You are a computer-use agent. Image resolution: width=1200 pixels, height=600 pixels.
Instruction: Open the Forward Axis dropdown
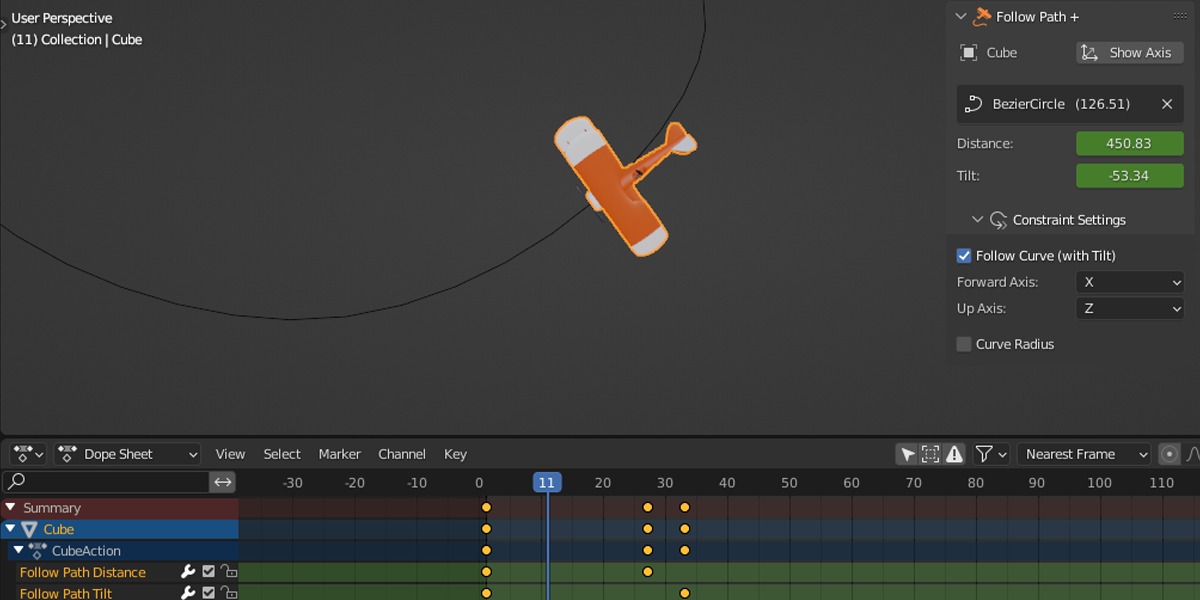pos(1129,282)
